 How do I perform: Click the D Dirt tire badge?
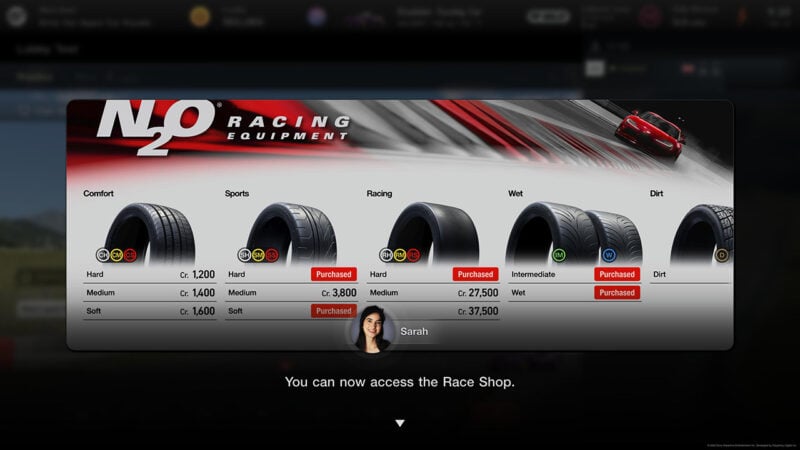click(721, 255)
